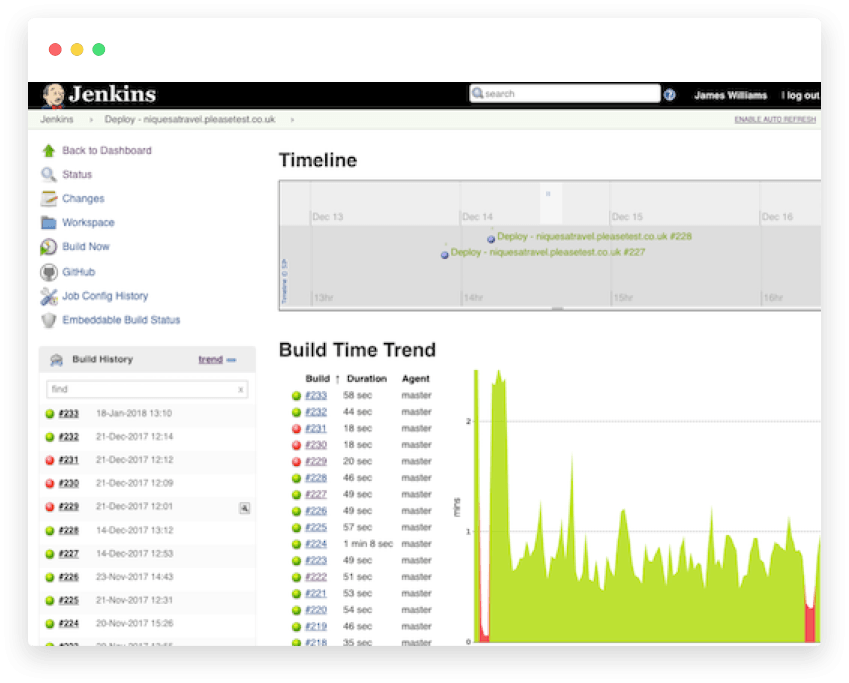Viewport: 849px width, 683px height.
Task: Click the log out link
Action: (802, 95)
